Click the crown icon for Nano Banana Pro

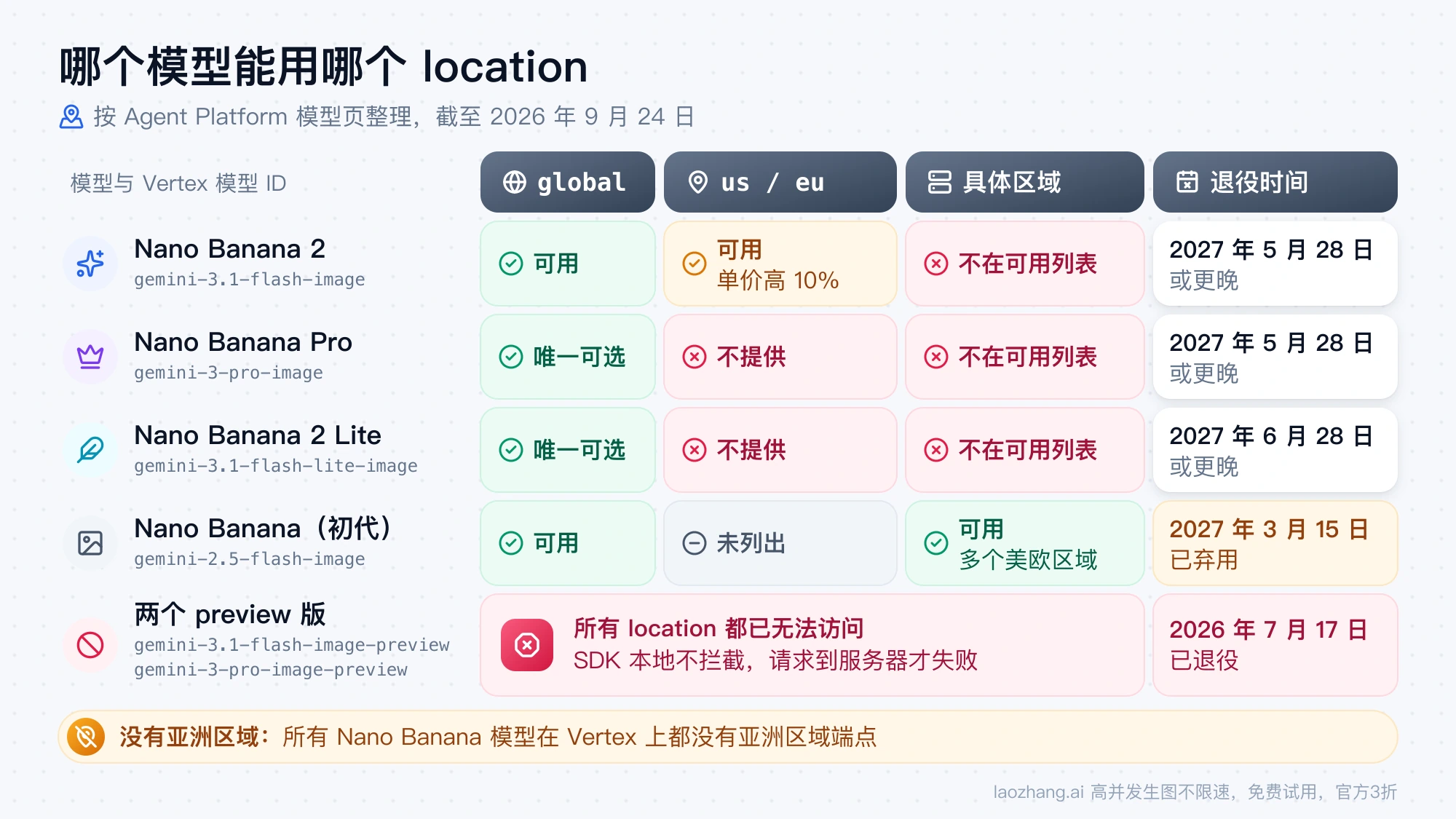tap(90, 357)
